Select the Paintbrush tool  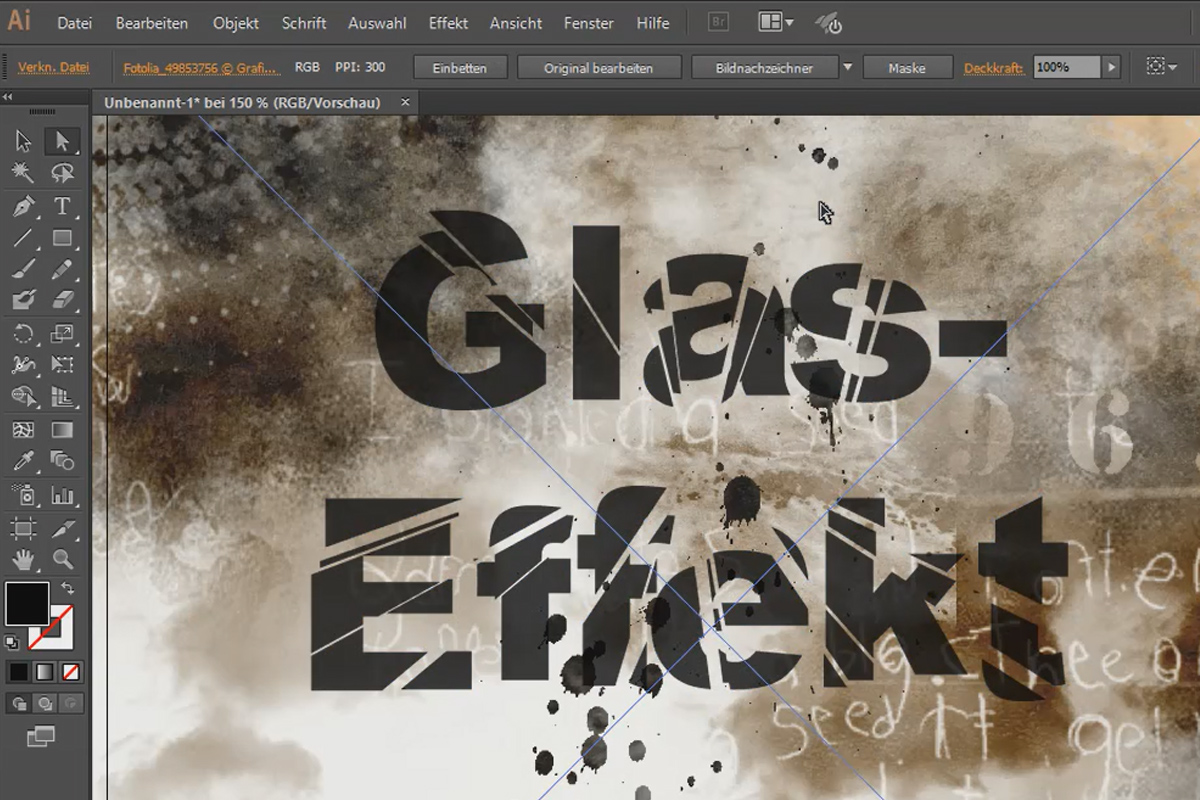tap(24, 269)
